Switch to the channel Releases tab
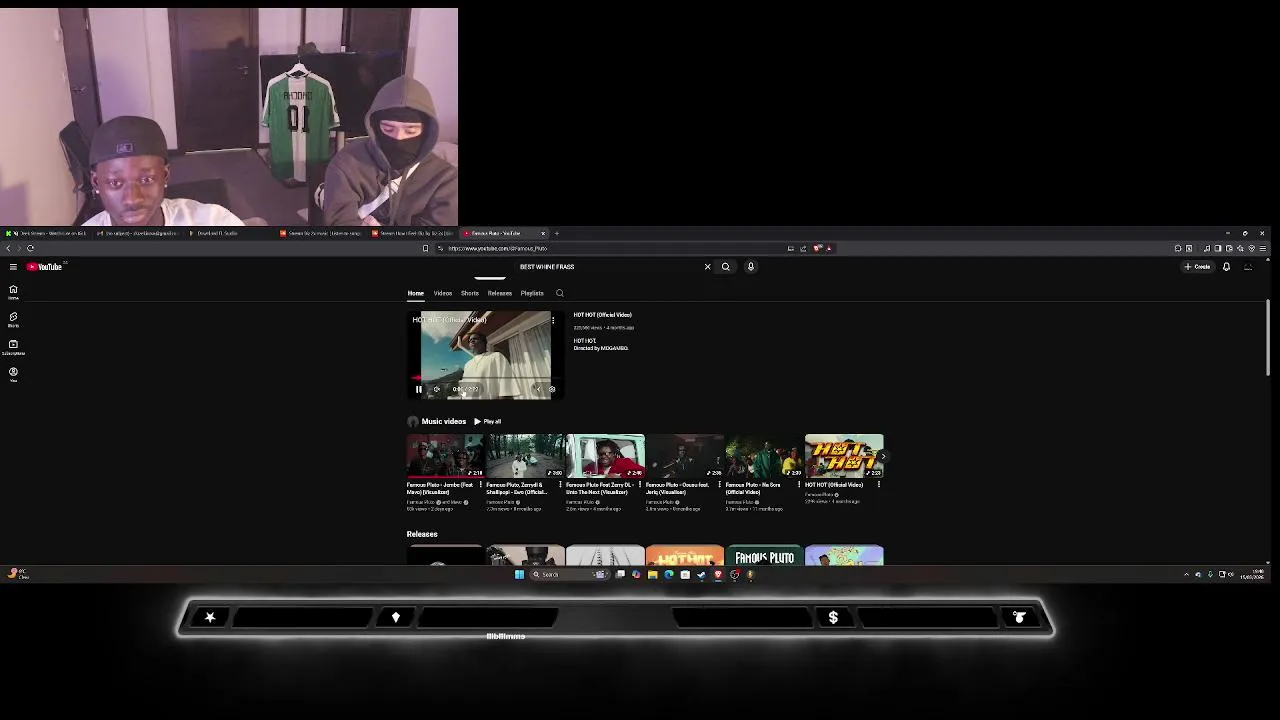This screenshot has width=1280, height=720. 499,293
